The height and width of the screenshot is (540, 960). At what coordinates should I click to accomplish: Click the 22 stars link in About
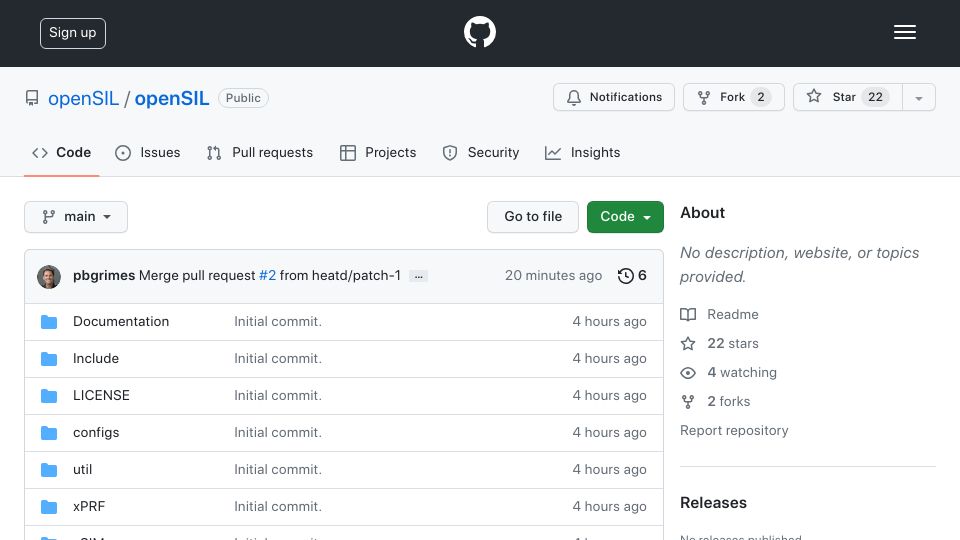(x=719, y=343)
